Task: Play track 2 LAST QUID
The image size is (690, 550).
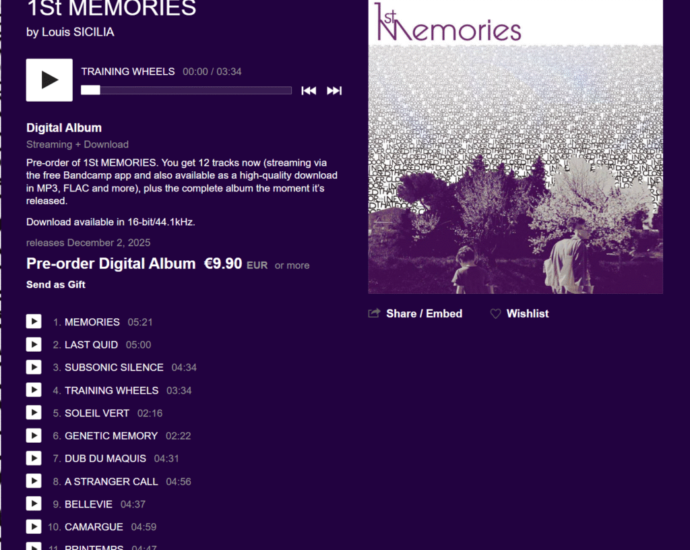Action: click(34, 345)
